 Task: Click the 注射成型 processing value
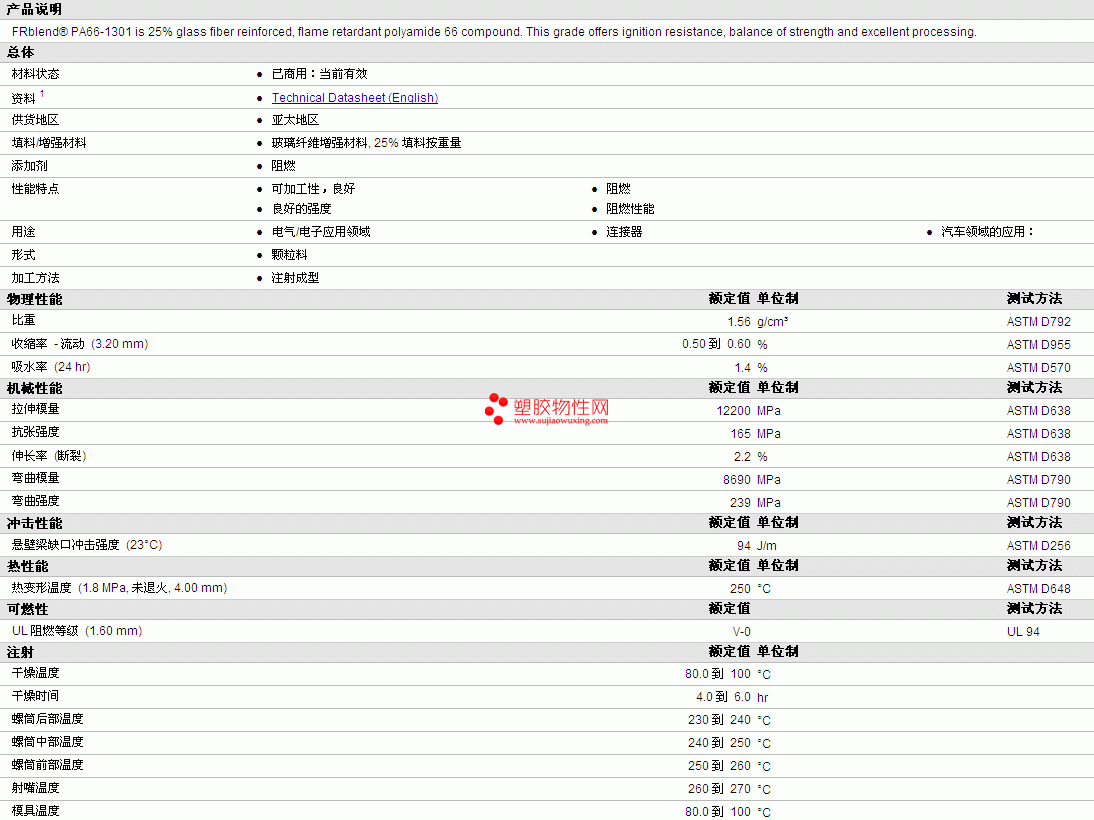click(295, 278)
